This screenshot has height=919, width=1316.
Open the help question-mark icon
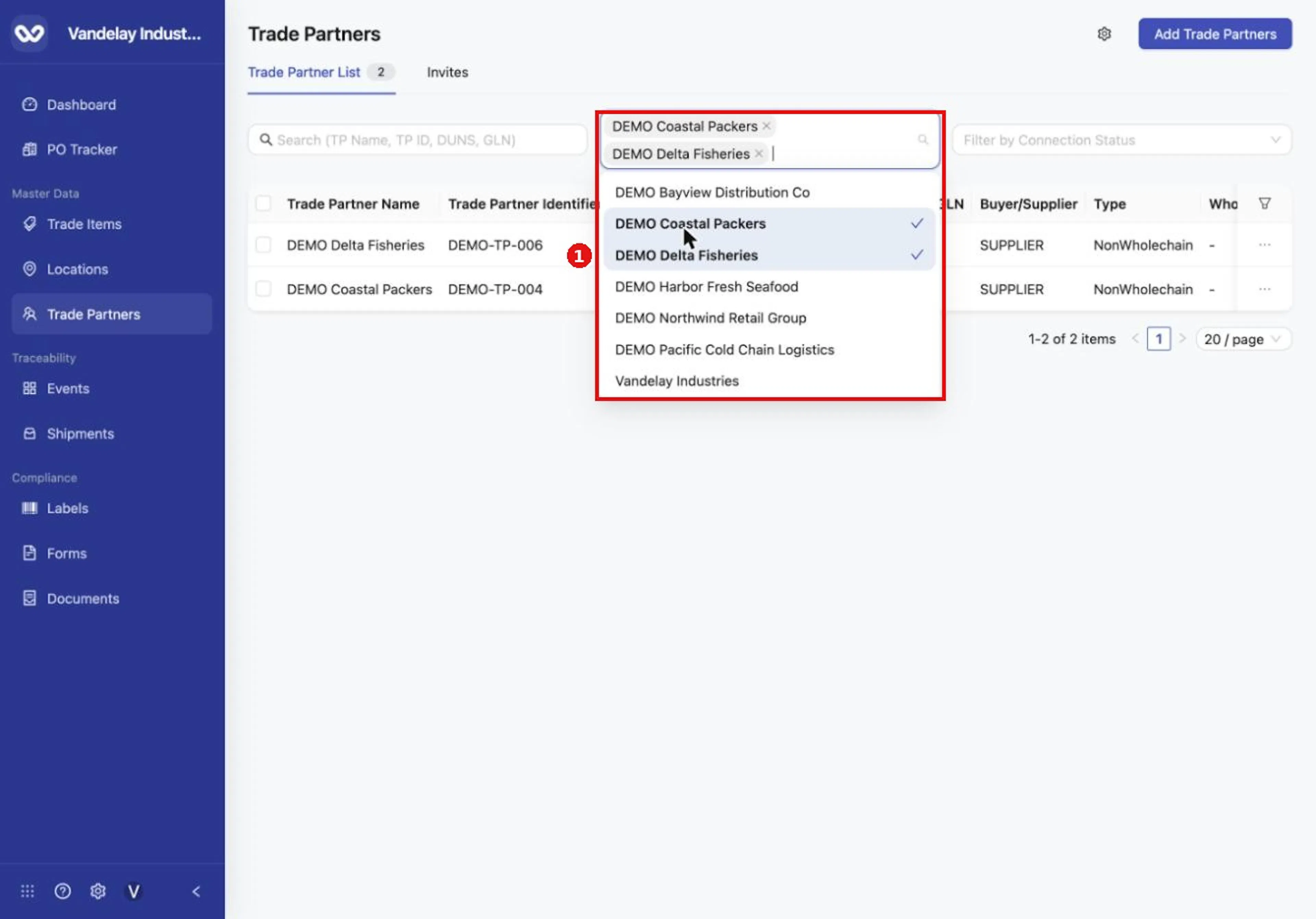click(x=62, y=891)
